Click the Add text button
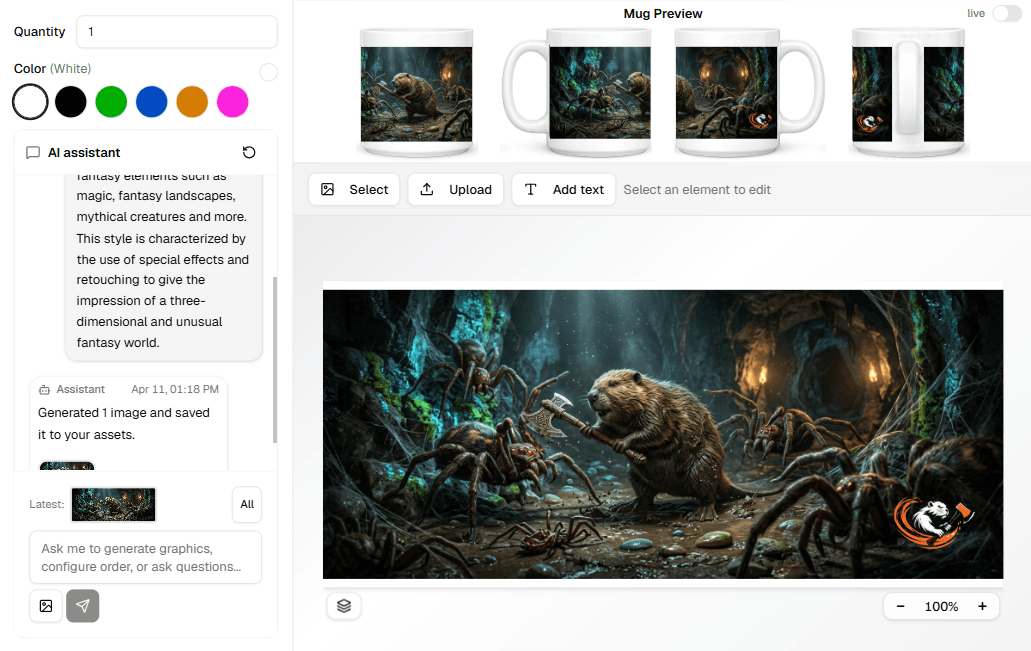This screenshot has width=1031, height=651. coord(565,189)
